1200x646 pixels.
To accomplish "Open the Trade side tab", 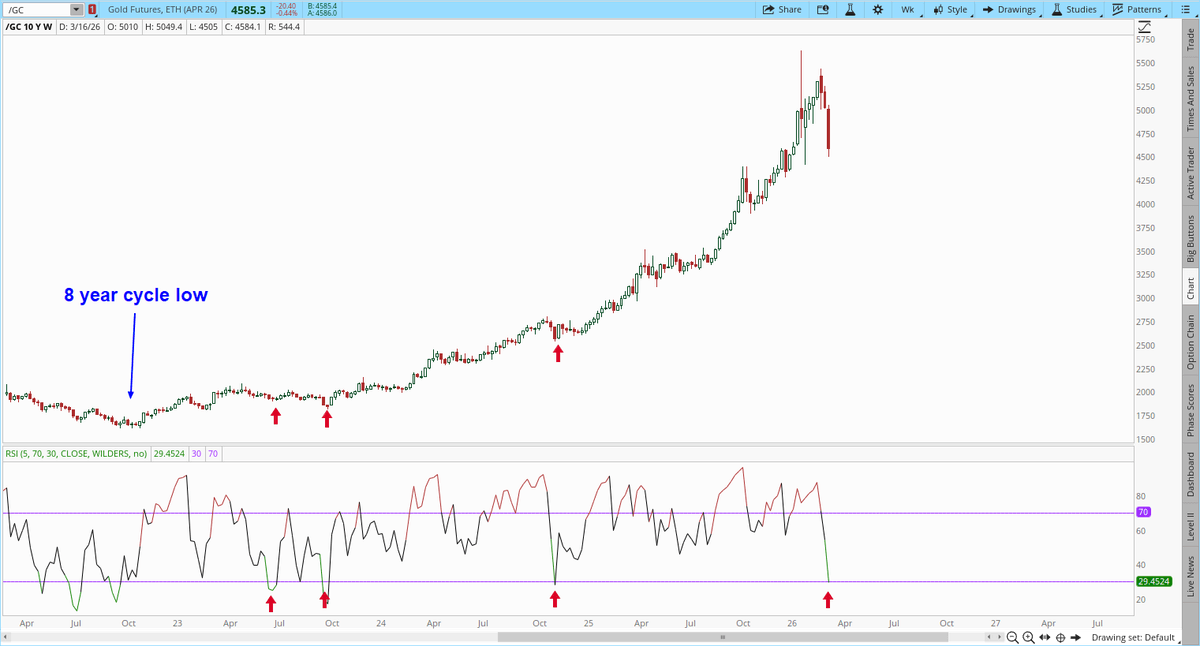I will click(1190, 39).
